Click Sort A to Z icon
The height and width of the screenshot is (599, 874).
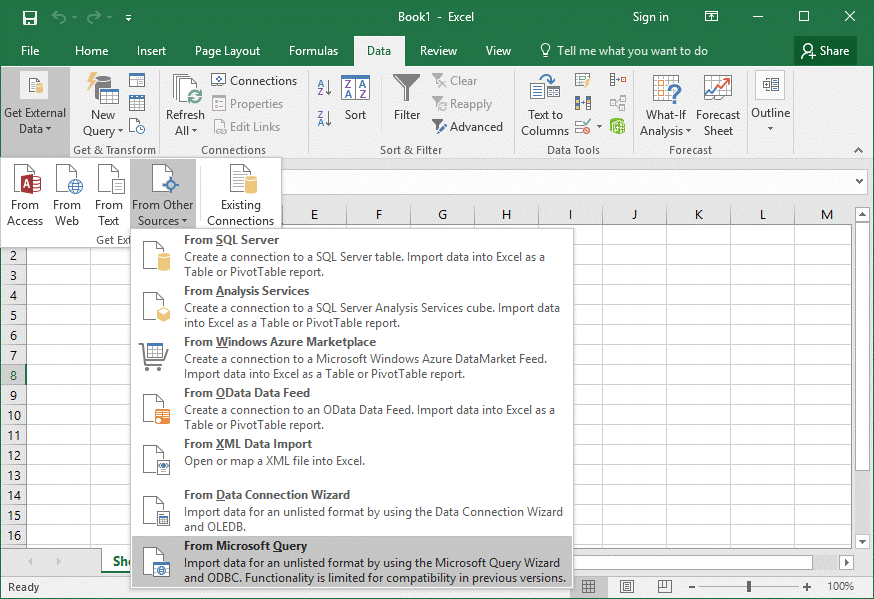(324, 90)
